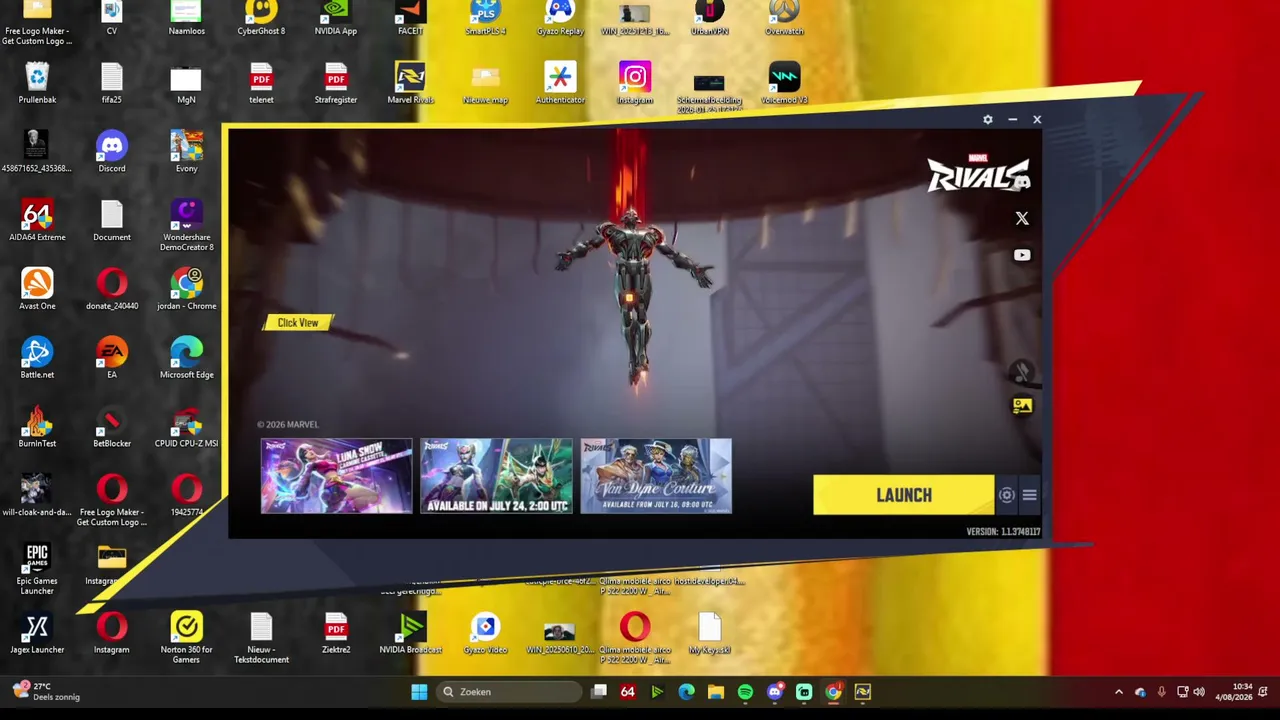Screen dimensions: 1280x720
Task: Open NVIDIA Broadcast desktop shortcut
Action: point(411,634)
